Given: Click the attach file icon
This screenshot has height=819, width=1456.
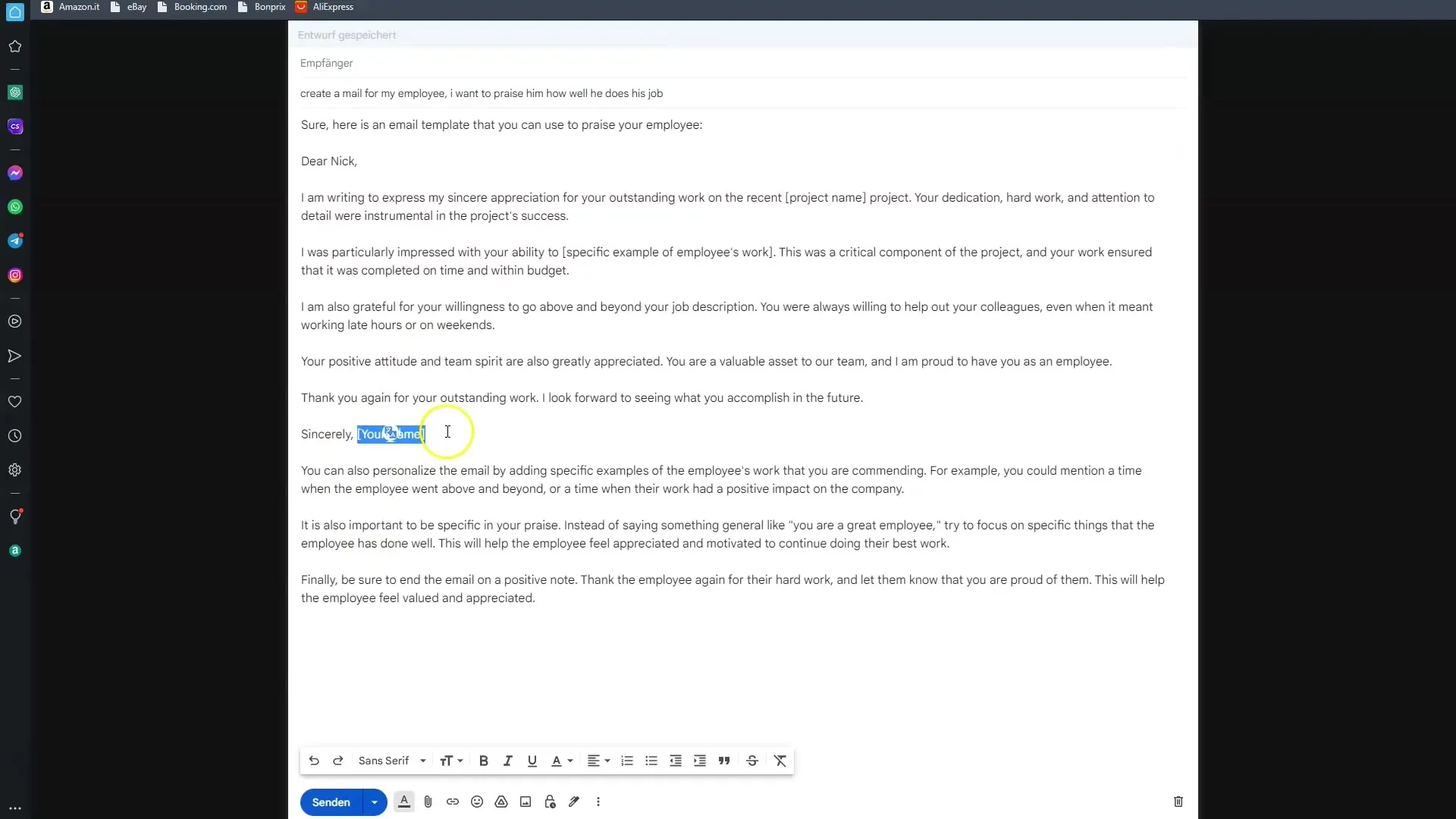Looking at the screenshot, I should tap(428, 802).
